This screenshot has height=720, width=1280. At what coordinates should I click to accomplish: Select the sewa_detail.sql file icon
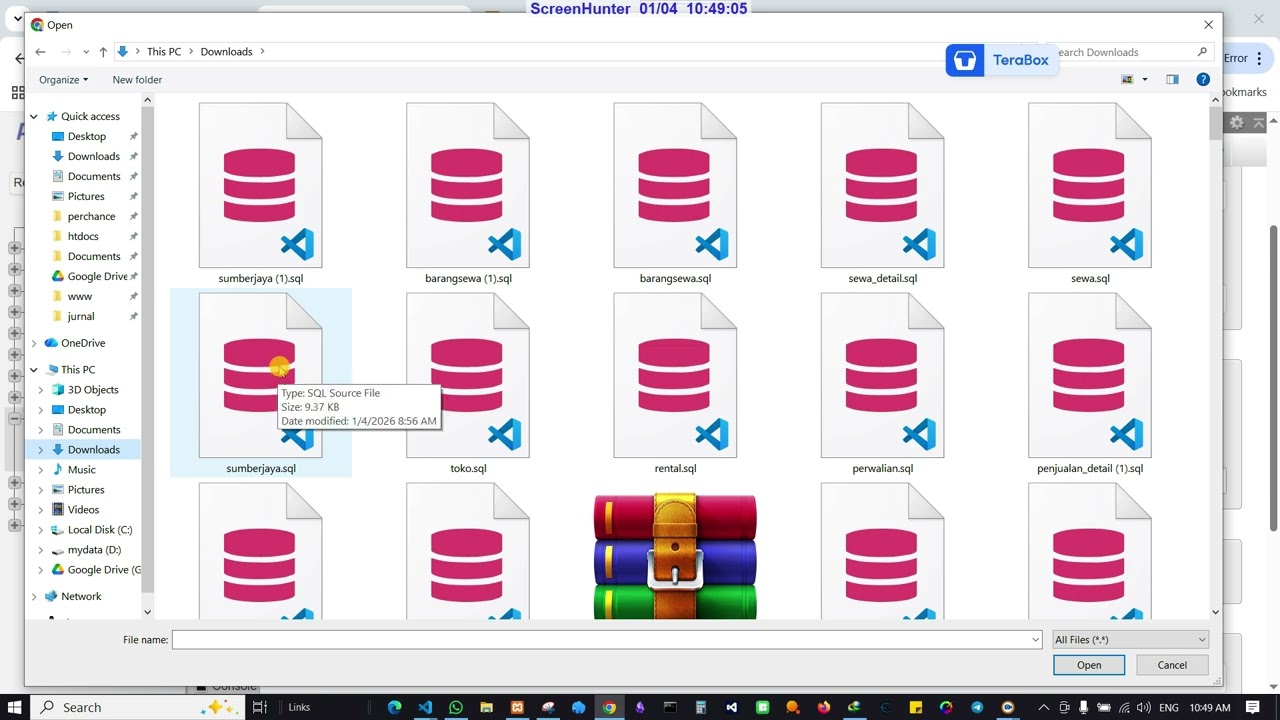coord(882,185)
